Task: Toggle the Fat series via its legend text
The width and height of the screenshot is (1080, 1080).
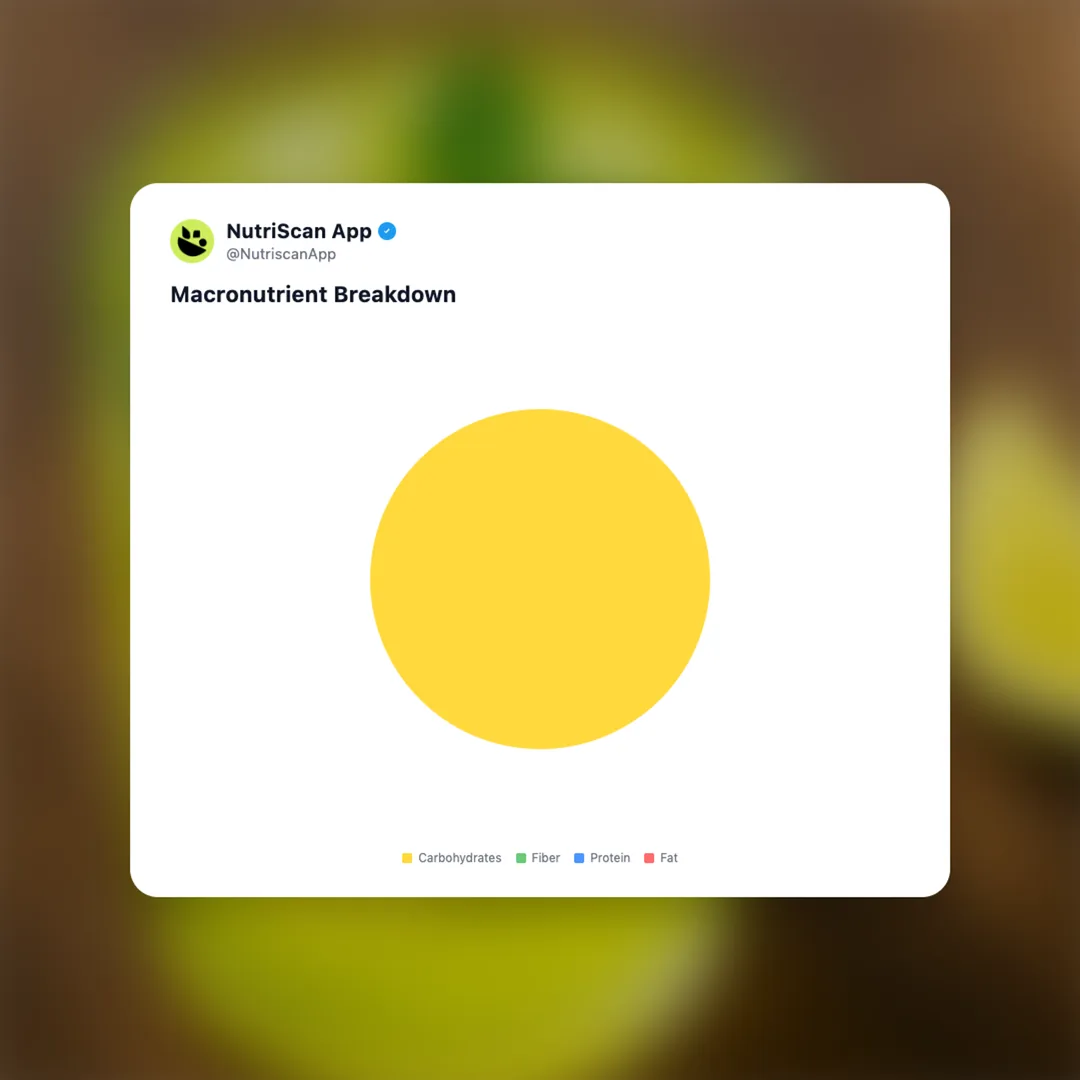Action: pos(669,858)
